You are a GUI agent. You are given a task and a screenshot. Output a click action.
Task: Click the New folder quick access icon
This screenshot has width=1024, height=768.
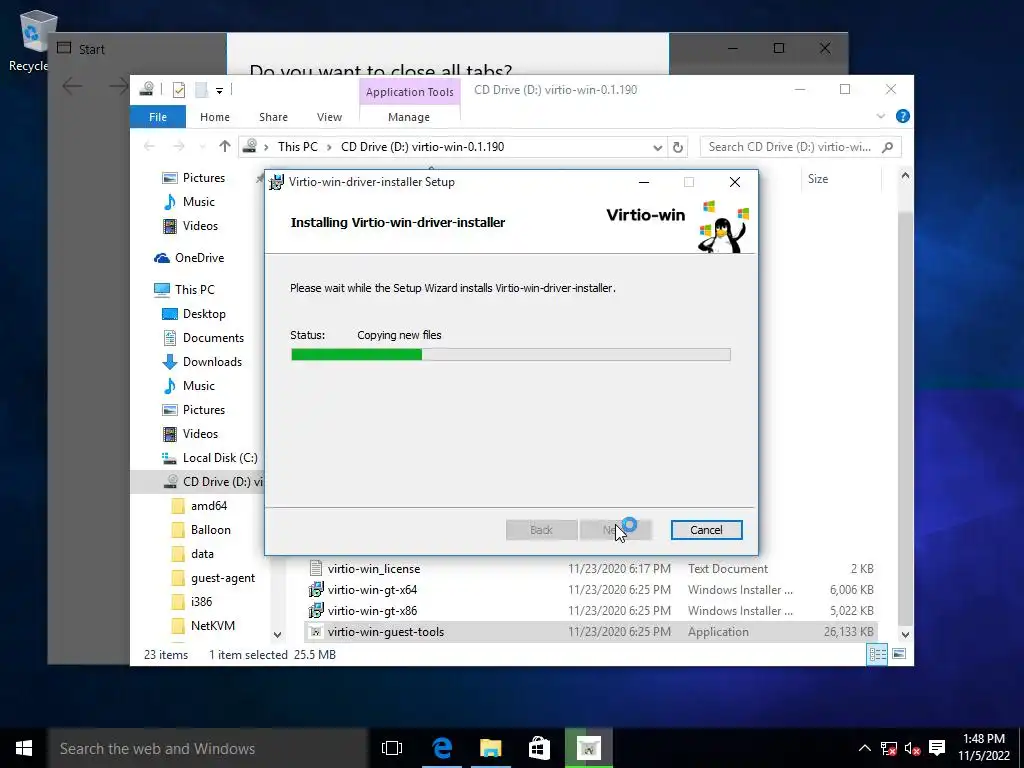[201, 90]
